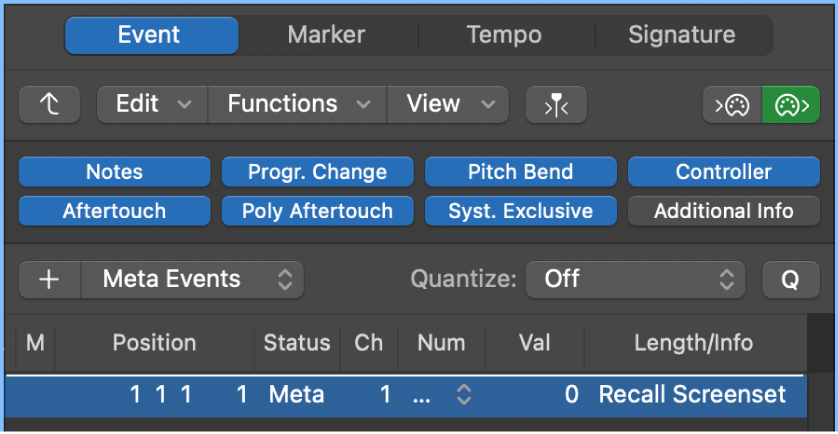Toggle the Pitch Bend event filter

coord(520,172)
